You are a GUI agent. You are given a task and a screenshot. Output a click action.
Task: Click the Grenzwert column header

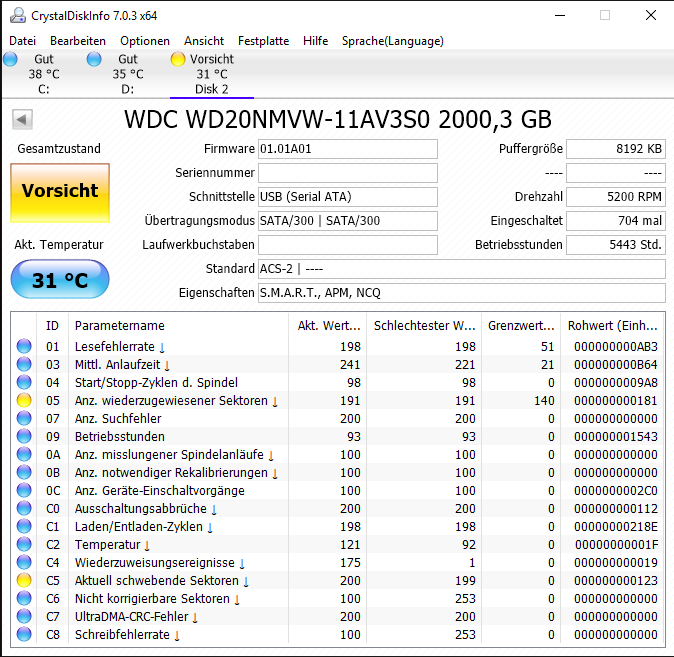click(x=521, y=326)
